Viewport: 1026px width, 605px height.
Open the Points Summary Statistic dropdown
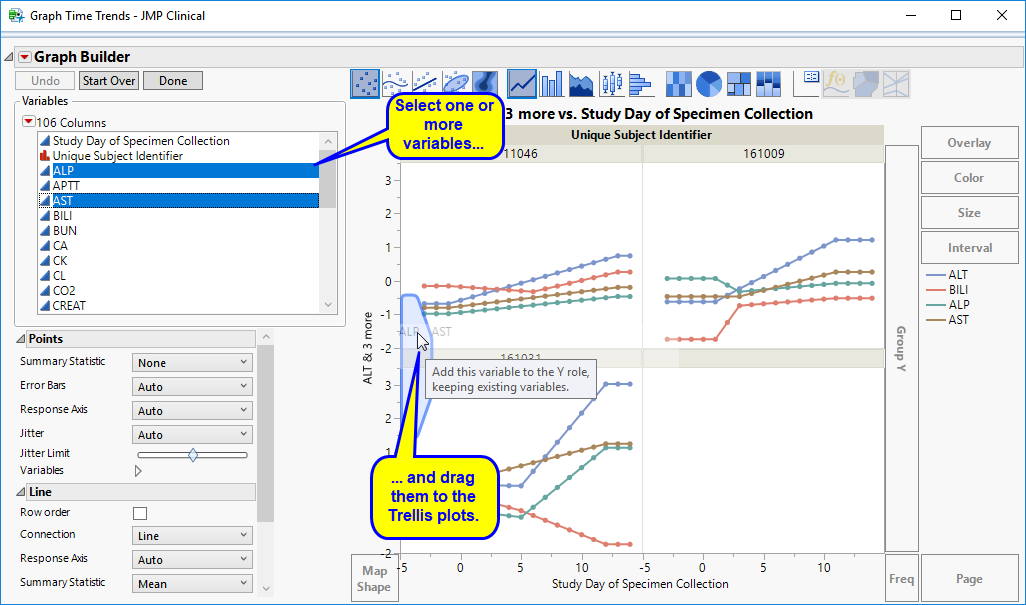(192, 363)
